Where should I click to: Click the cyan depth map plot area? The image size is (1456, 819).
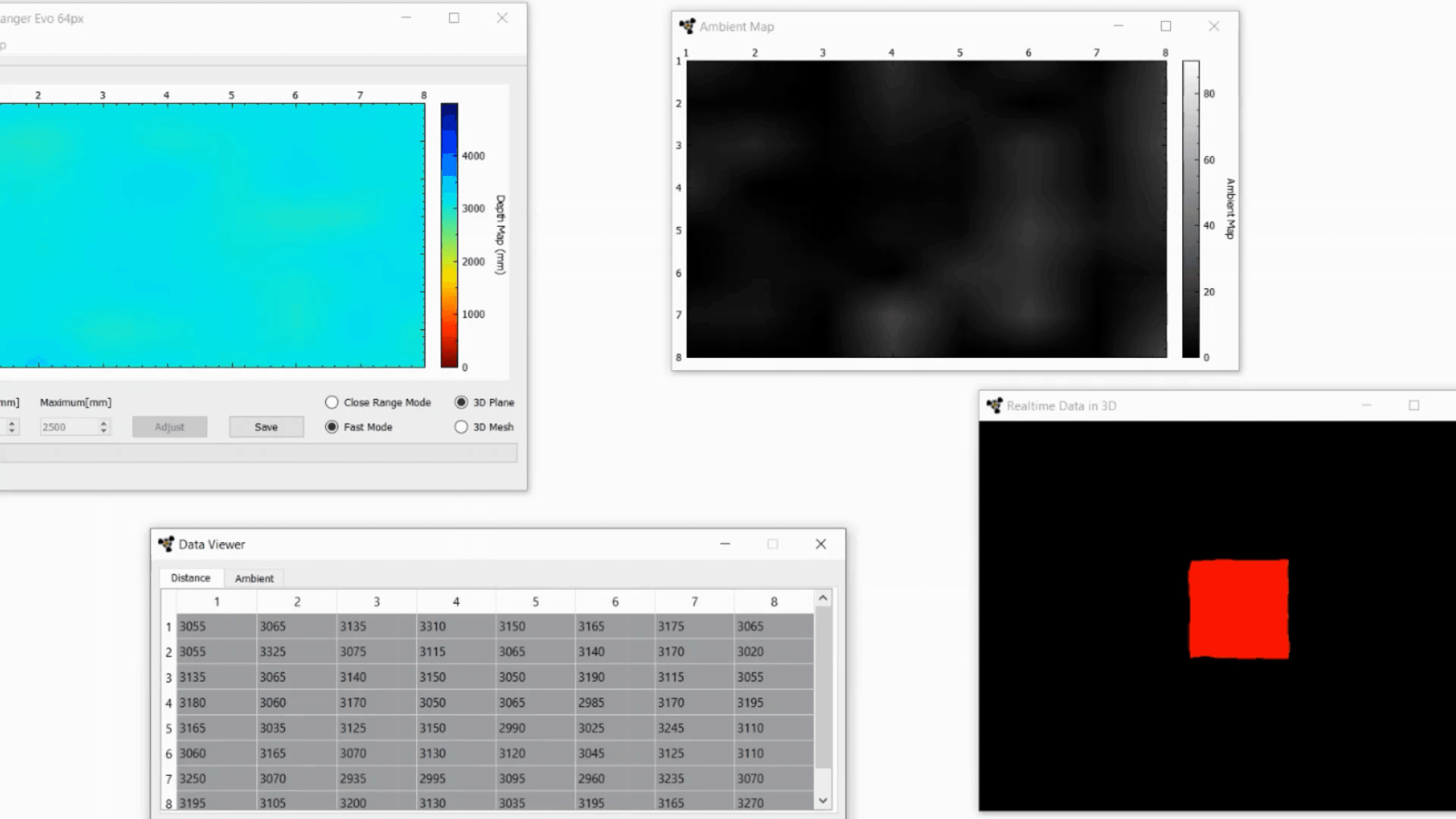tap(212, 236)
